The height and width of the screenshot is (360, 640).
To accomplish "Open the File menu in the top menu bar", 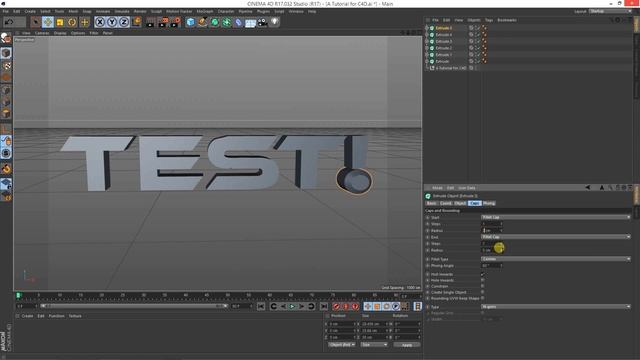I will pos(5,11).
